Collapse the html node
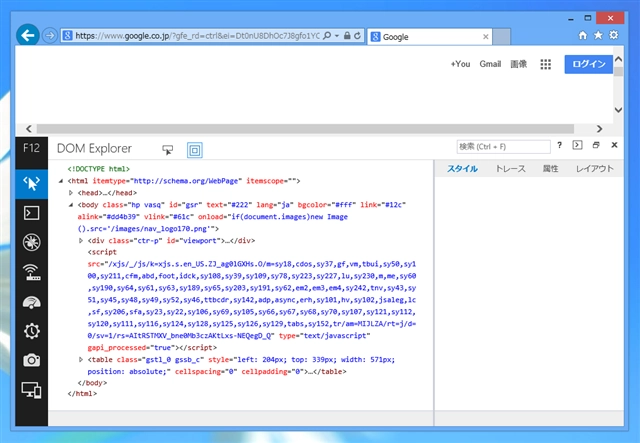Image resolution: width=640 pixels, height=443 pixels. (x=61, y=181)
